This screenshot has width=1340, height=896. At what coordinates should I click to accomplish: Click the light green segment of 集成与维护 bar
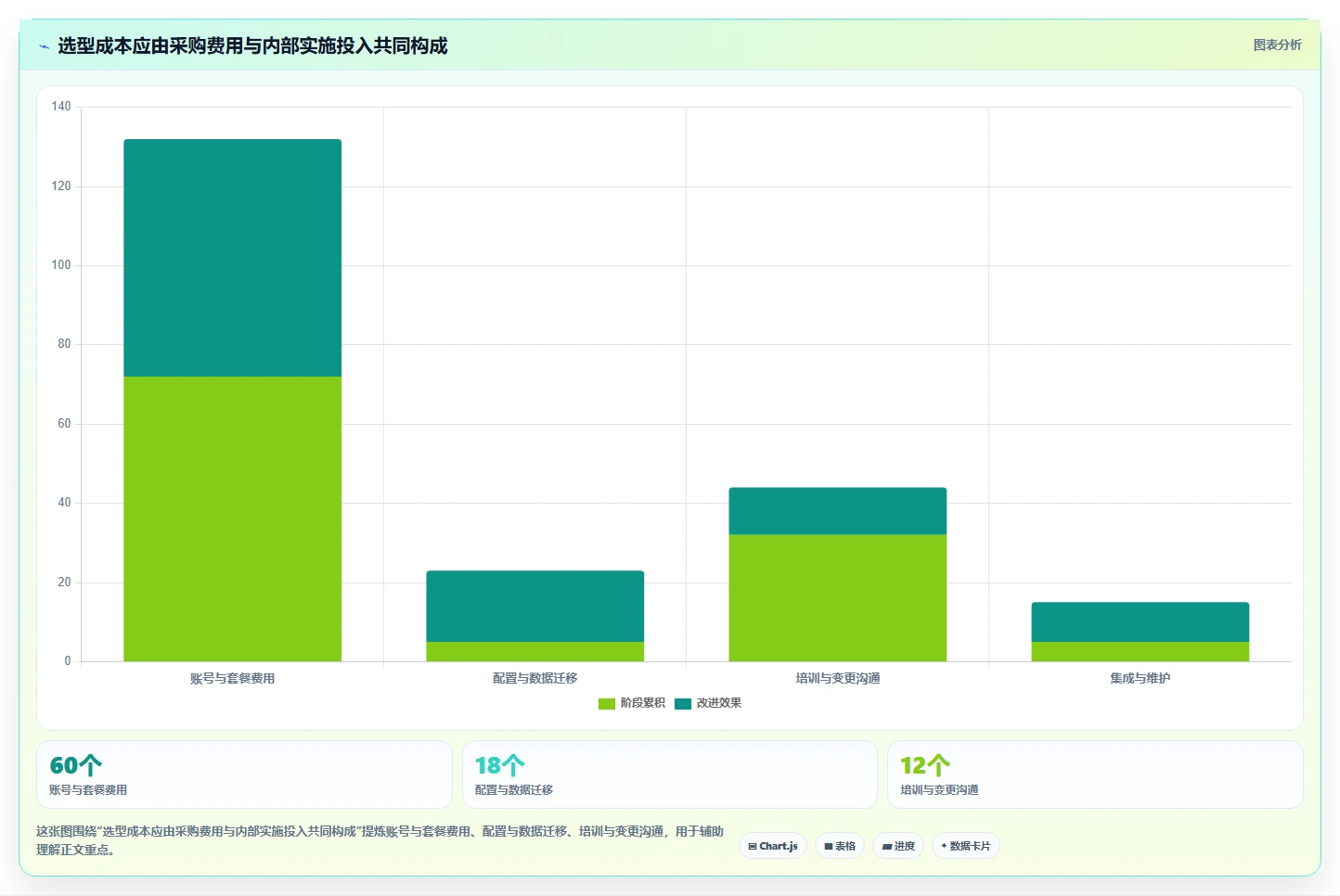click(1140, 651)
